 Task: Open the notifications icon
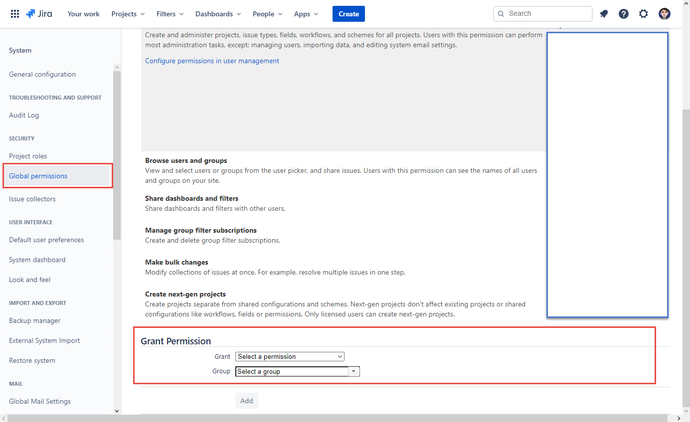[x=604, y=14]
